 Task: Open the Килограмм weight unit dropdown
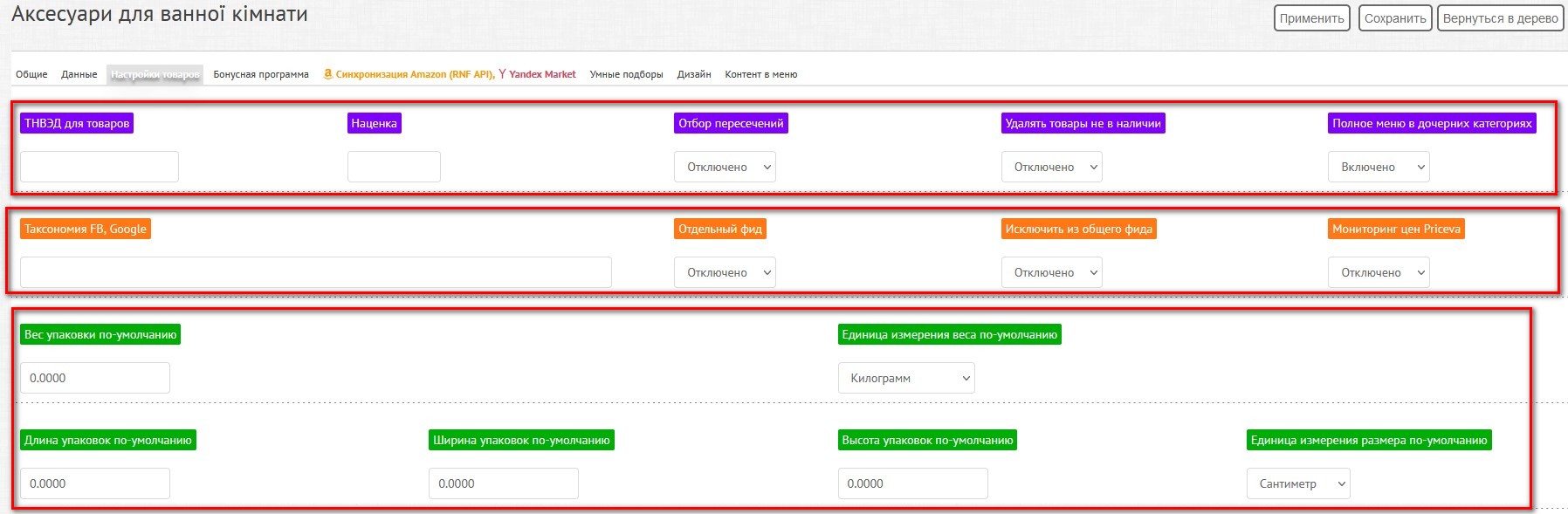[905, 378]
